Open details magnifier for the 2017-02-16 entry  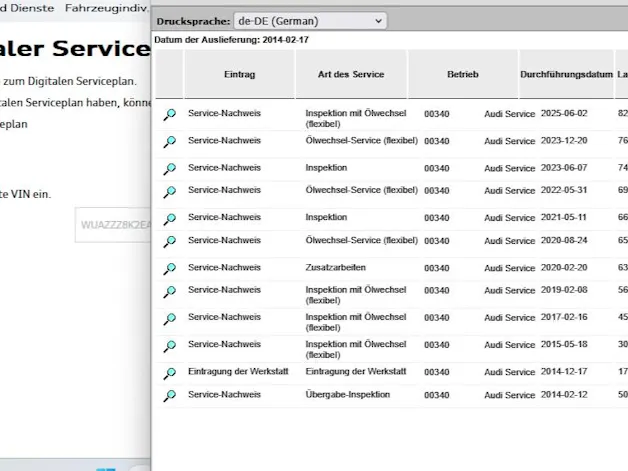coord(169,319)
